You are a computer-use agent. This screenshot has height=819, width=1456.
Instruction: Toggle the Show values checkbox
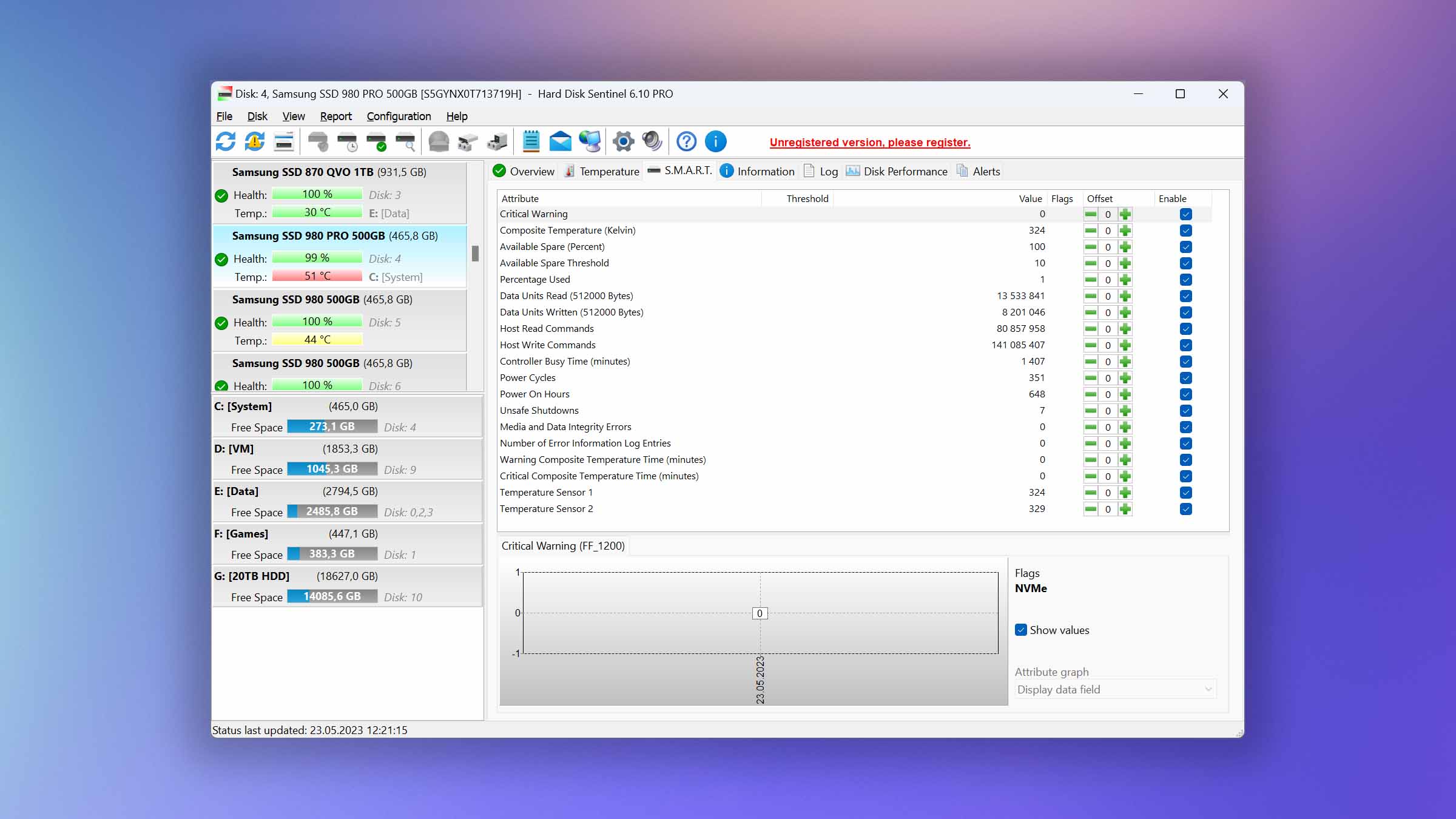[x=1021, y=630]
